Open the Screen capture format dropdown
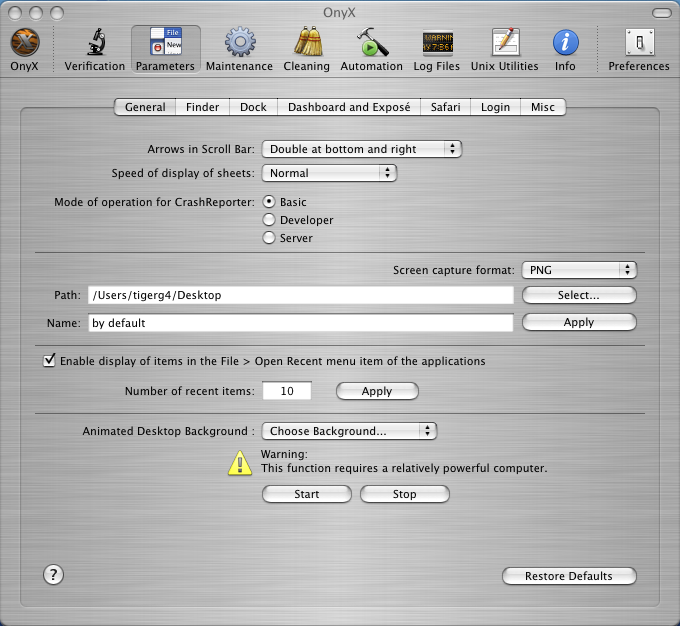Screen dimensions: 680x626 tap(579, 270)
